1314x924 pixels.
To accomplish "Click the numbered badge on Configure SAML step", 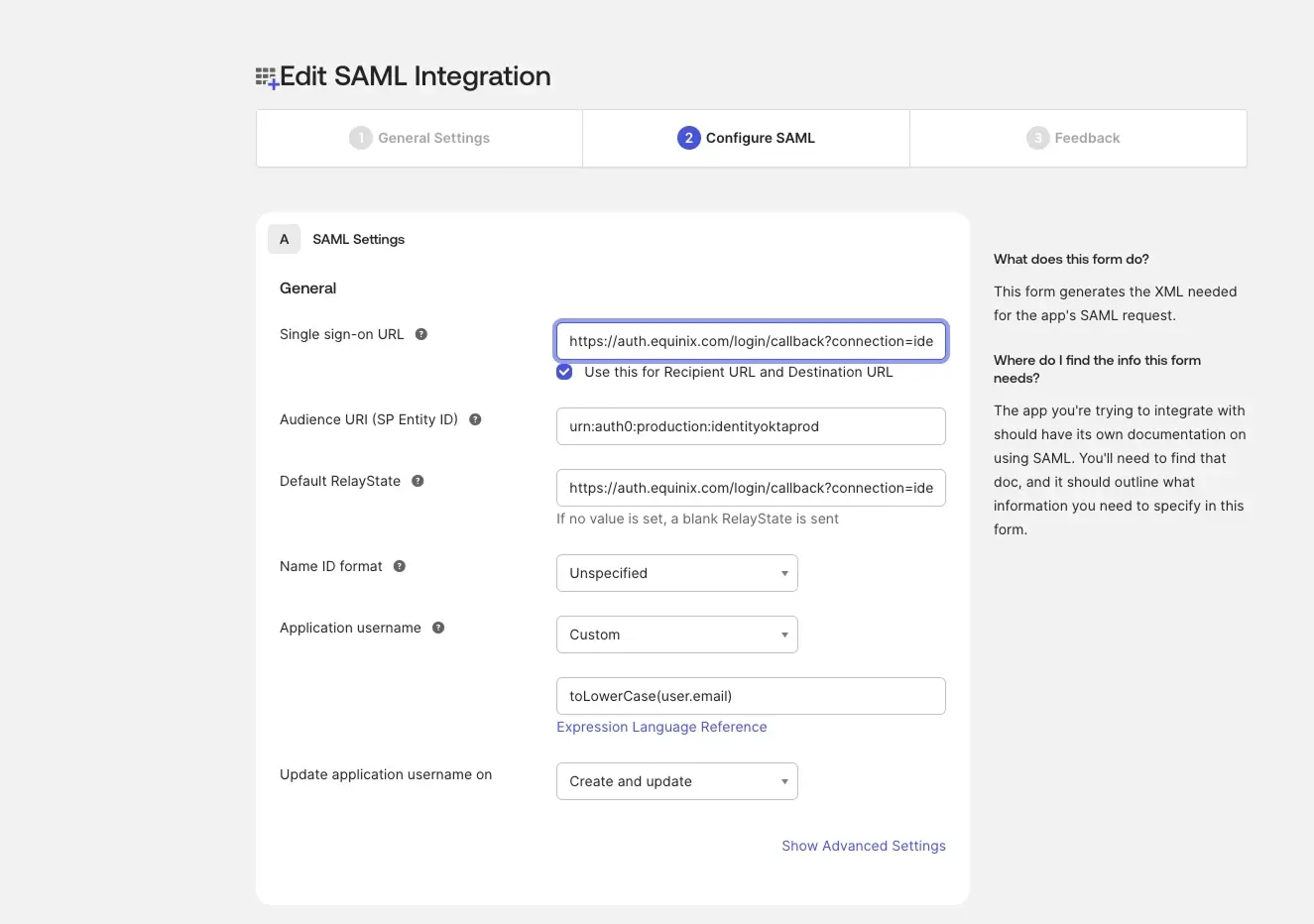I will pos(688,137).
